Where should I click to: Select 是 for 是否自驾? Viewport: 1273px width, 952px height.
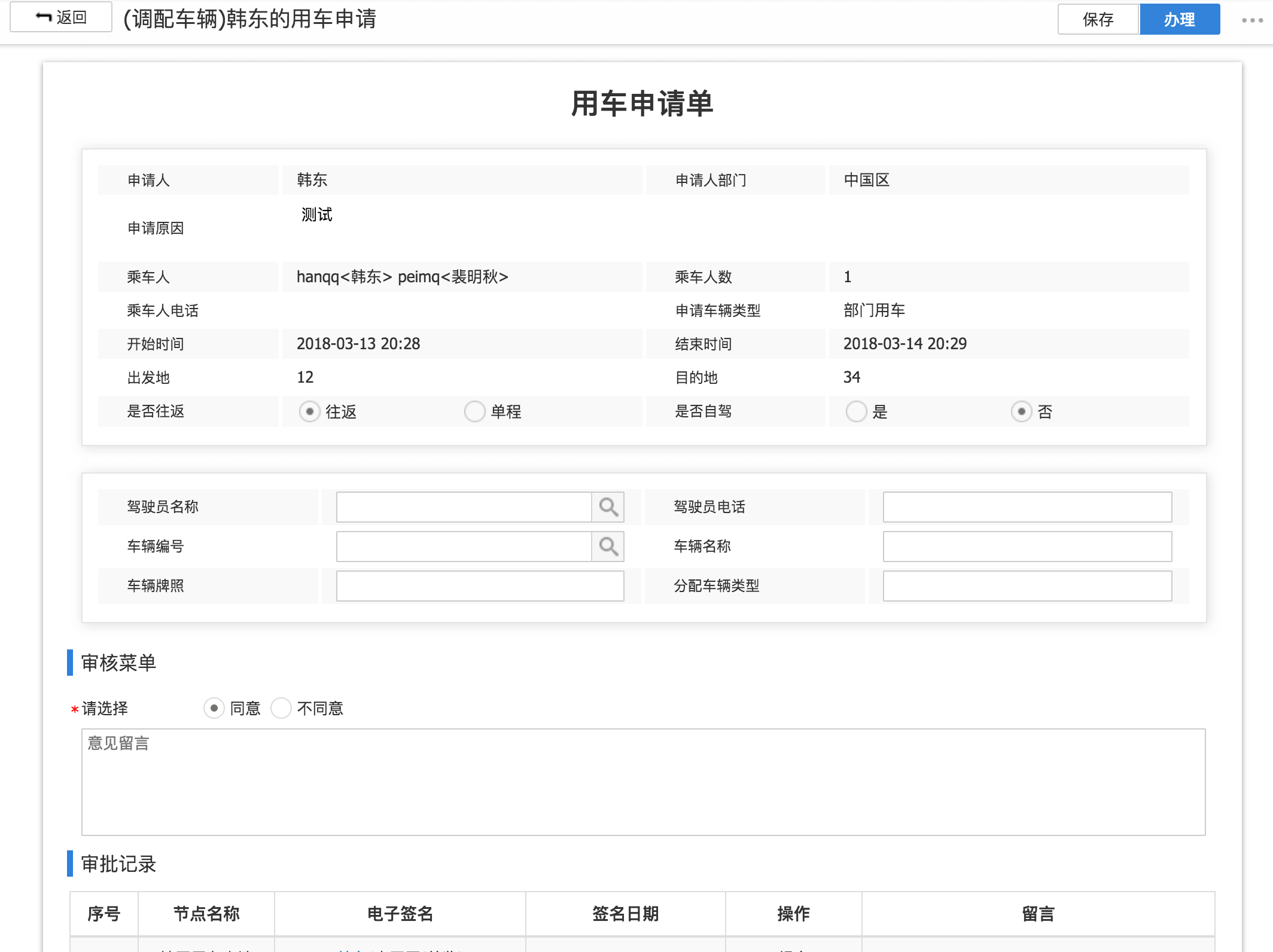(x=856, y=411)
